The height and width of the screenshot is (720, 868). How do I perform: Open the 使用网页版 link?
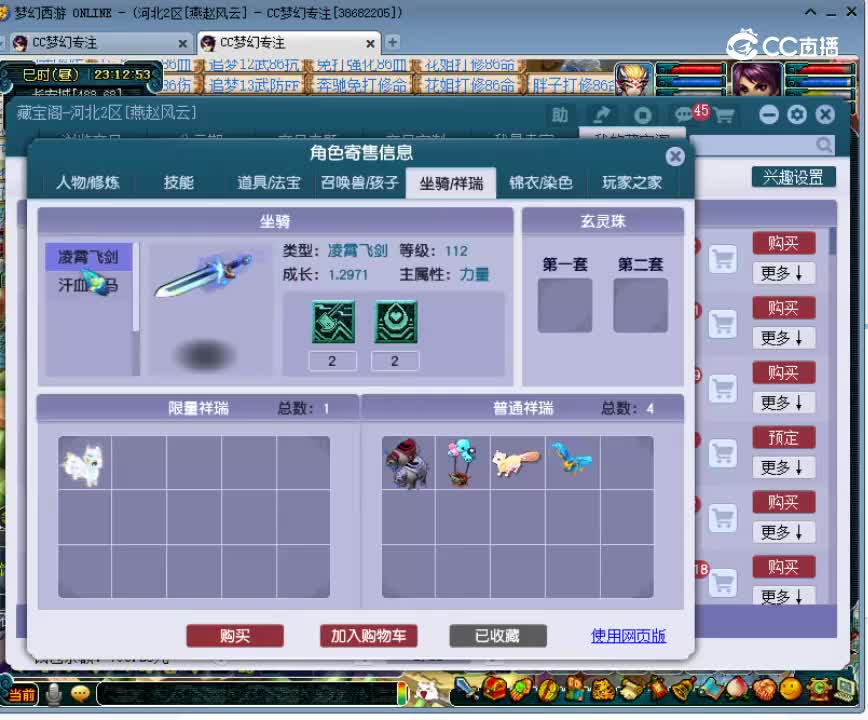click(628, 635)
